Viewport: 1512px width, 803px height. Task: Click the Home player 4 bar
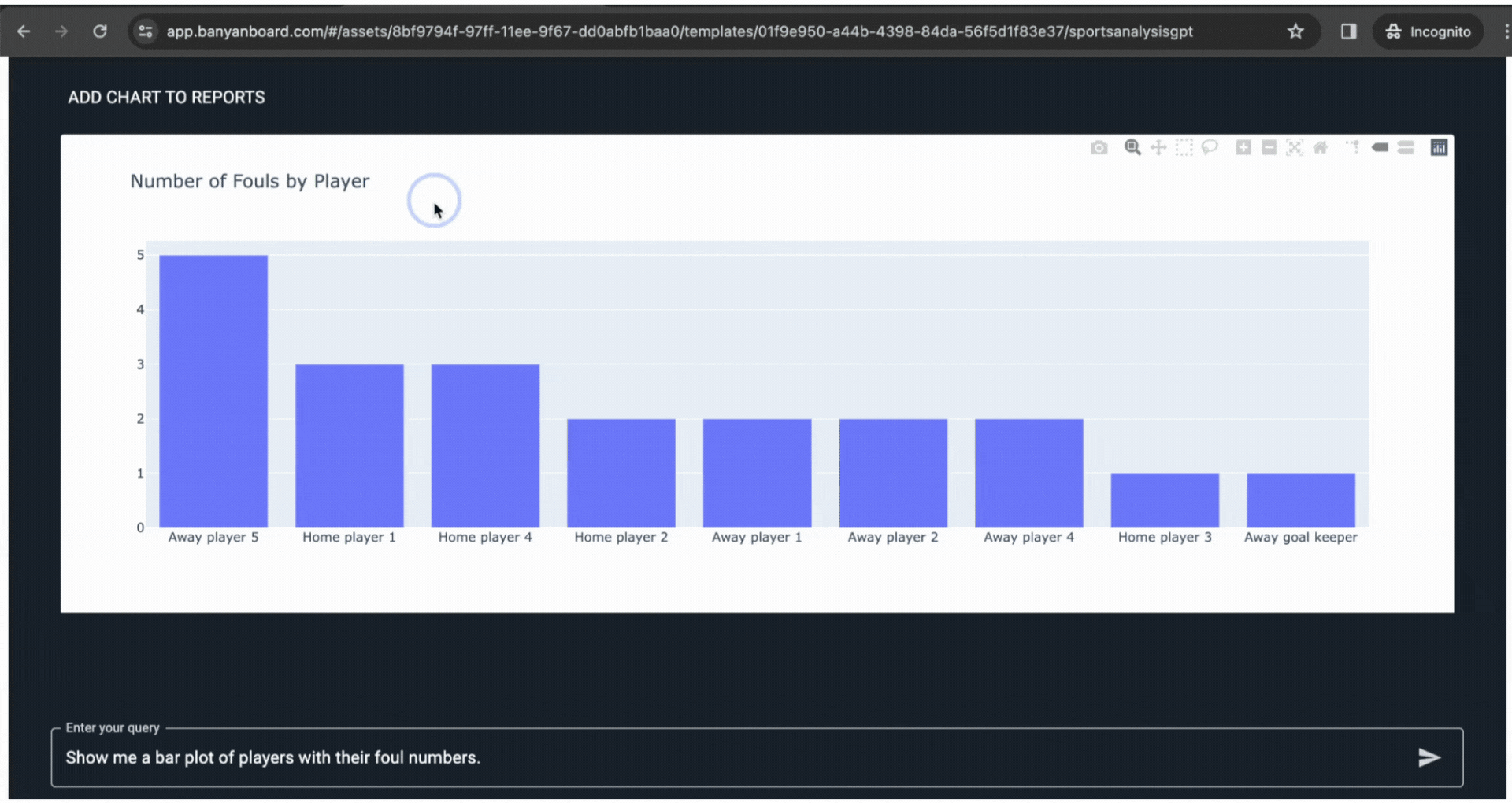pyautogui.click(x=485, y=446)
